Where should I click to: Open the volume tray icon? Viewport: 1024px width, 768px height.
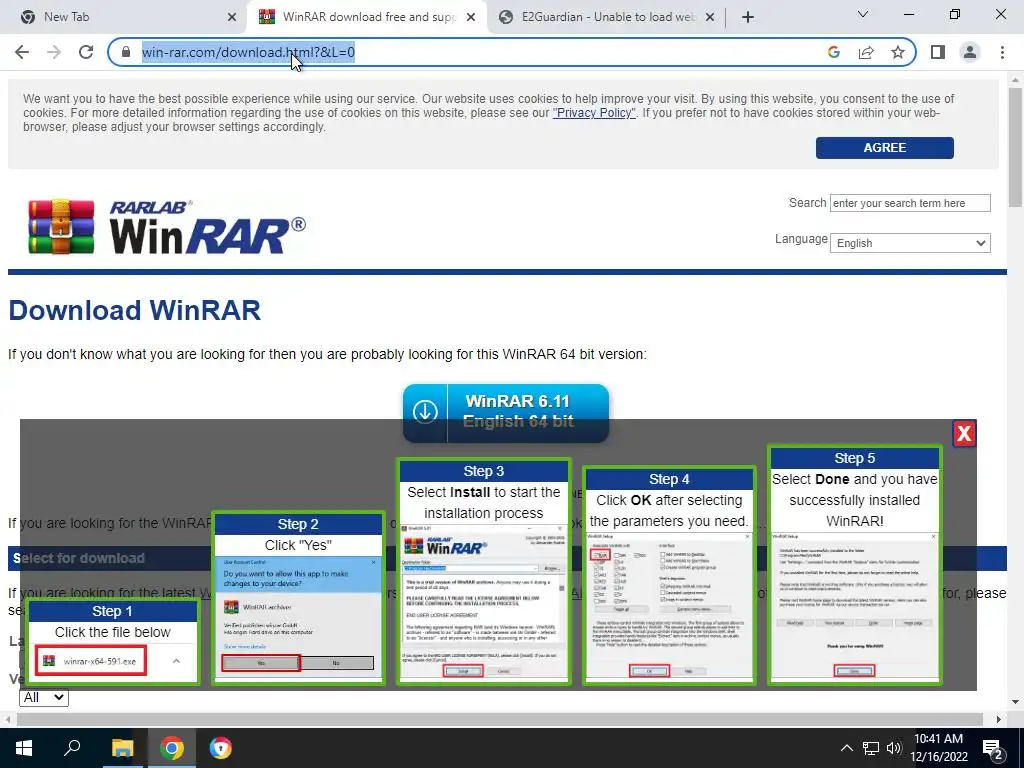coord(893,748)
